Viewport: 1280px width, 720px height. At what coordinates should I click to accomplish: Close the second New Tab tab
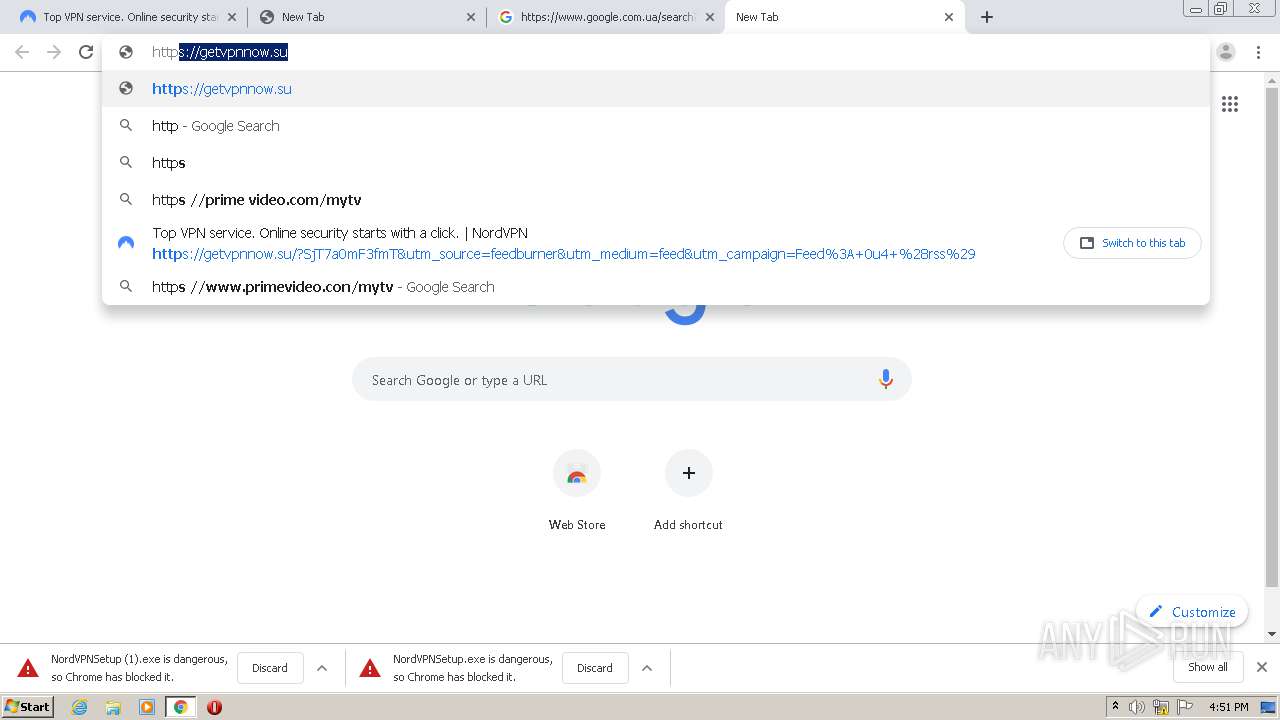pos(471,17)
